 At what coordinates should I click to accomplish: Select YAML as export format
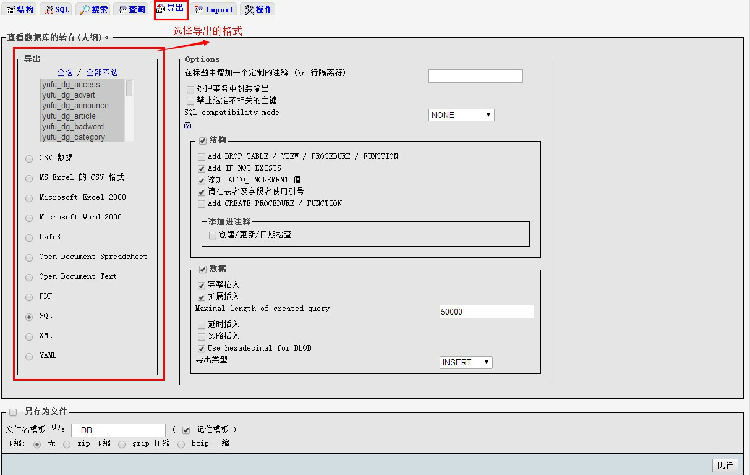pyautogui.click(x=29, y=356)
